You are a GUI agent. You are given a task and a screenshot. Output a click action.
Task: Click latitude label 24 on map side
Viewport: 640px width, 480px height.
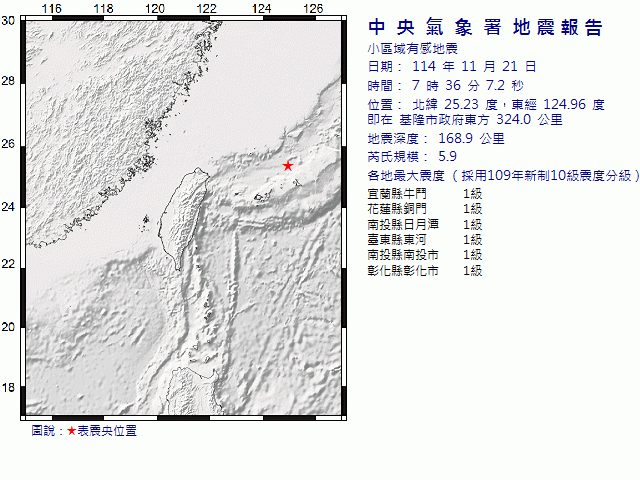pos(8,207)
